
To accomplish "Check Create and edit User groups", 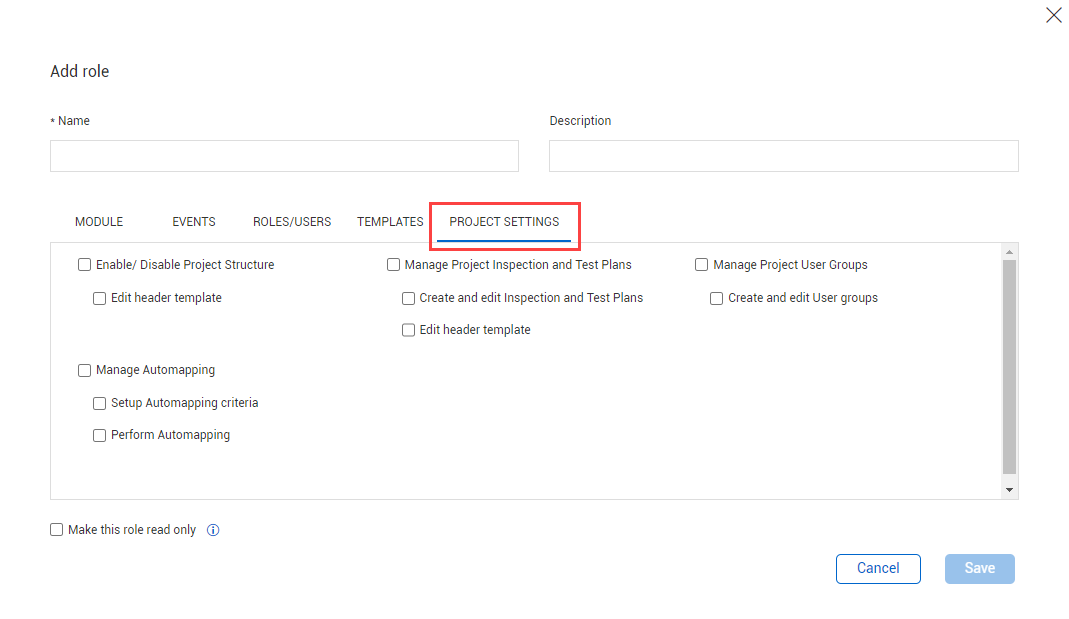I will [x=717, y=298].
